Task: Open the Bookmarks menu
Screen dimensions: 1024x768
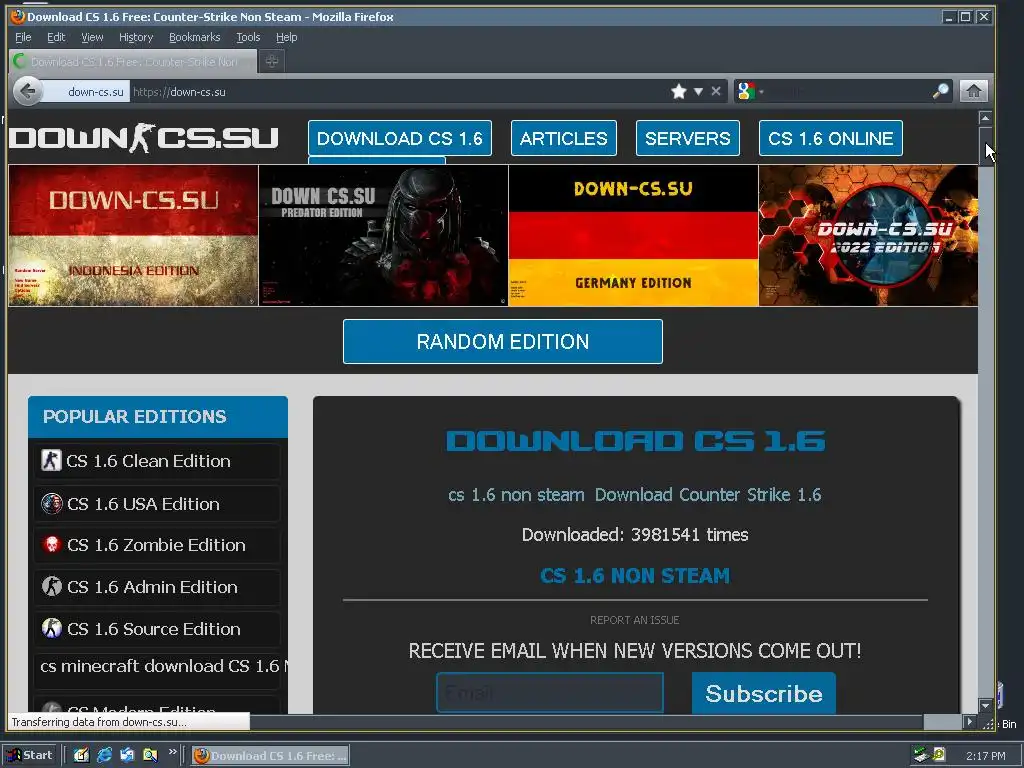Action: point(195,37)
